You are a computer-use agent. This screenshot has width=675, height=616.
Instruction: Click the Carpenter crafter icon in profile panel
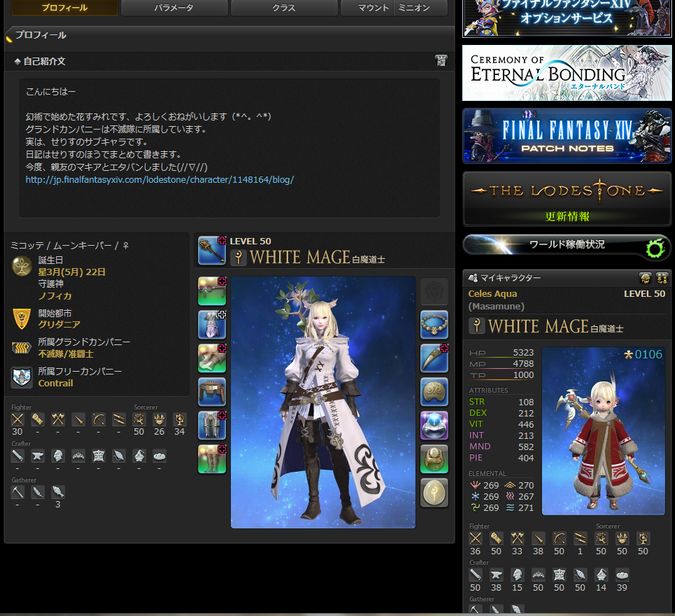pos(17,455)
